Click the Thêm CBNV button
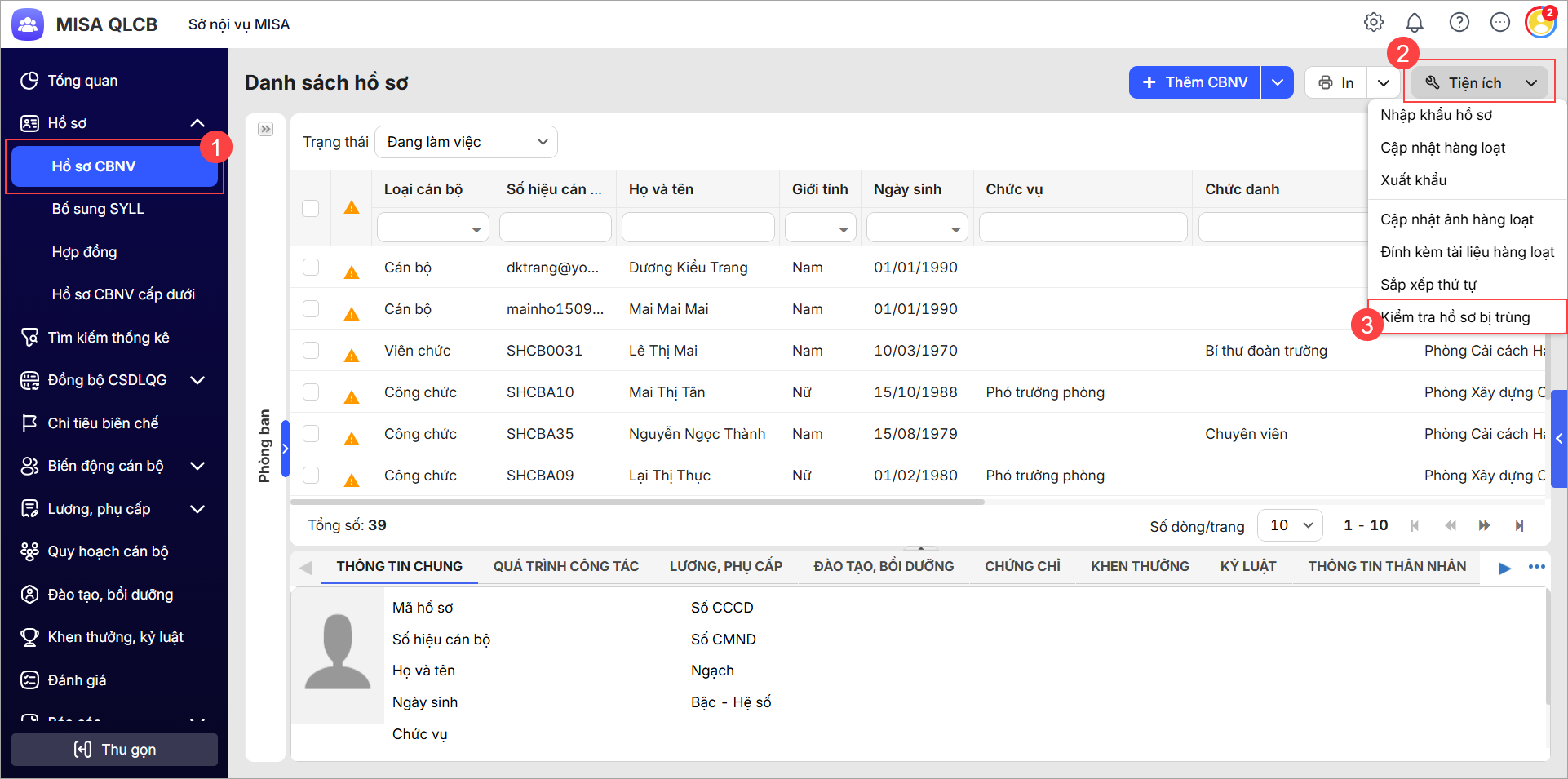The width and height of the screenshot is (1568, 779). click(x=1195, y=82)
